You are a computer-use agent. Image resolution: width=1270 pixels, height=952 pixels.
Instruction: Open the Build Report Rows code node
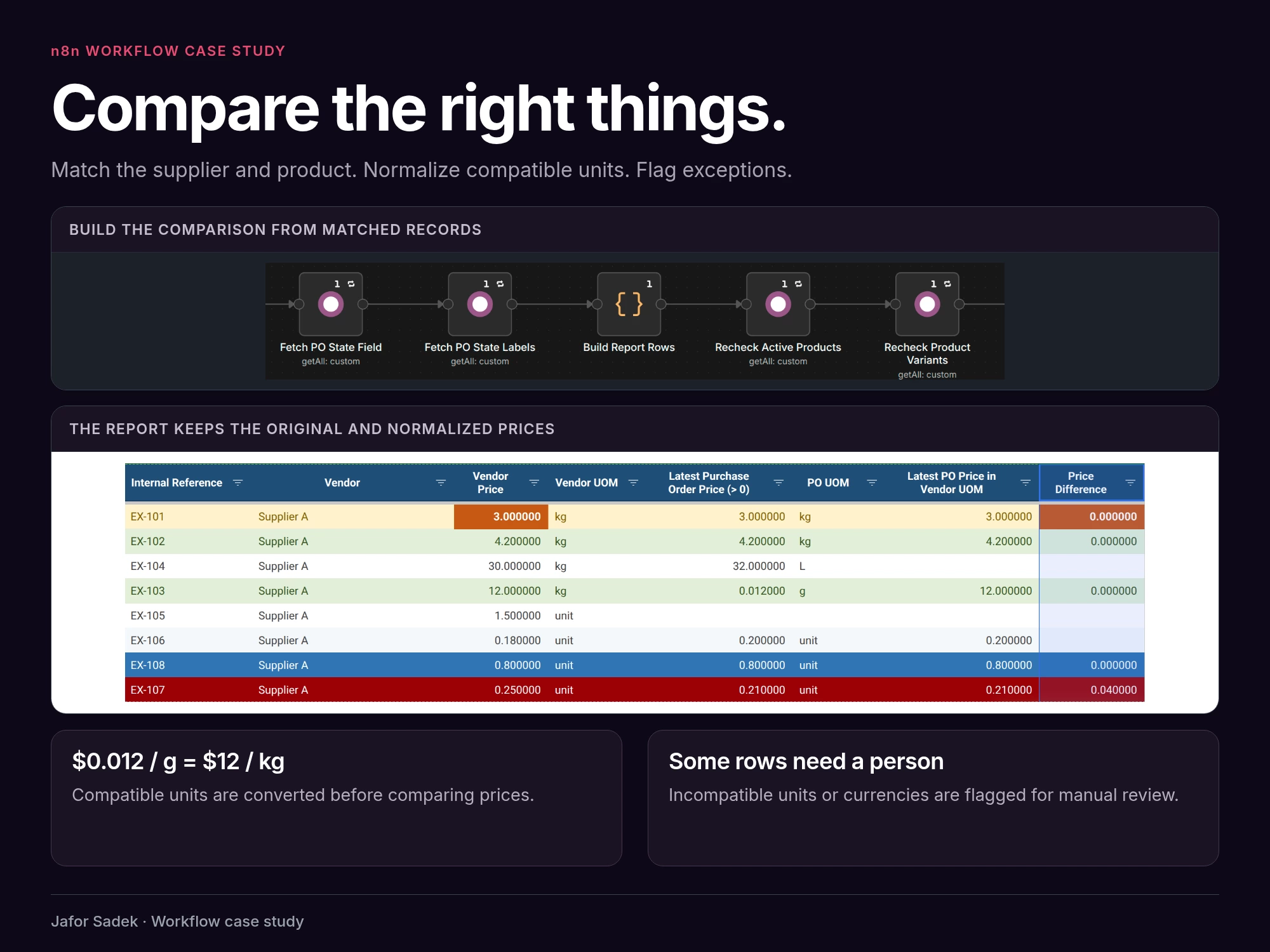629,304
